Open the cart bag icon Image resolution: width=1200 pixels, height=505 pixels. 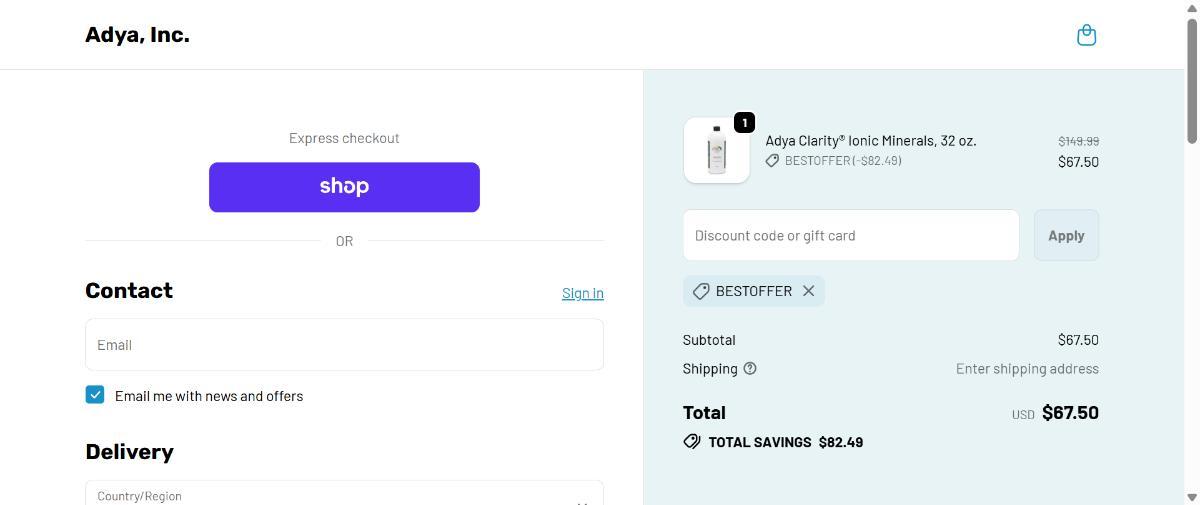click(1086, 36)
